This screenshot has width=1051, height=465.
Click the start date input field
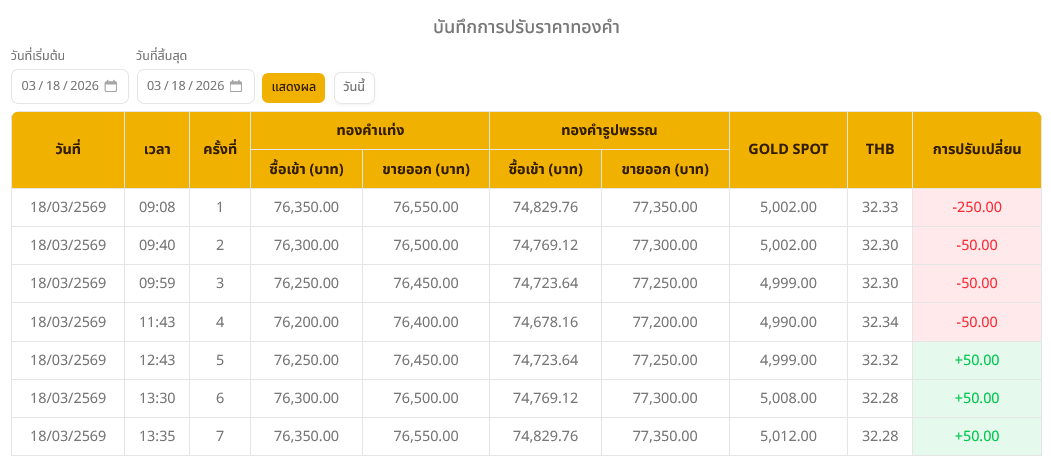pyautogui.click(x=60, y=87)
